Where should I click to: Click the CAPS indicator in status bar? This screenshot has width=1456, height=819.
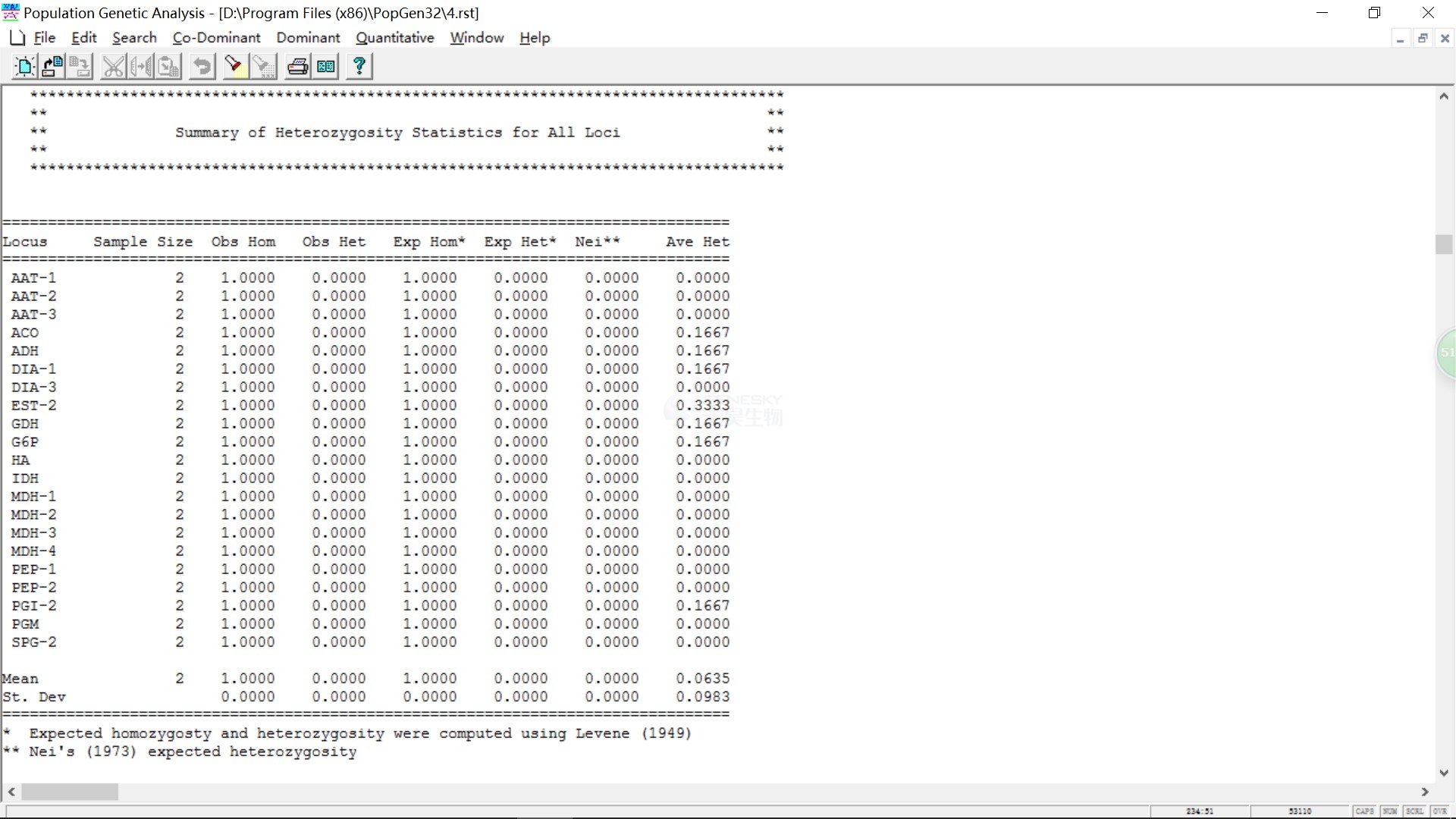tap(1365, 811)
